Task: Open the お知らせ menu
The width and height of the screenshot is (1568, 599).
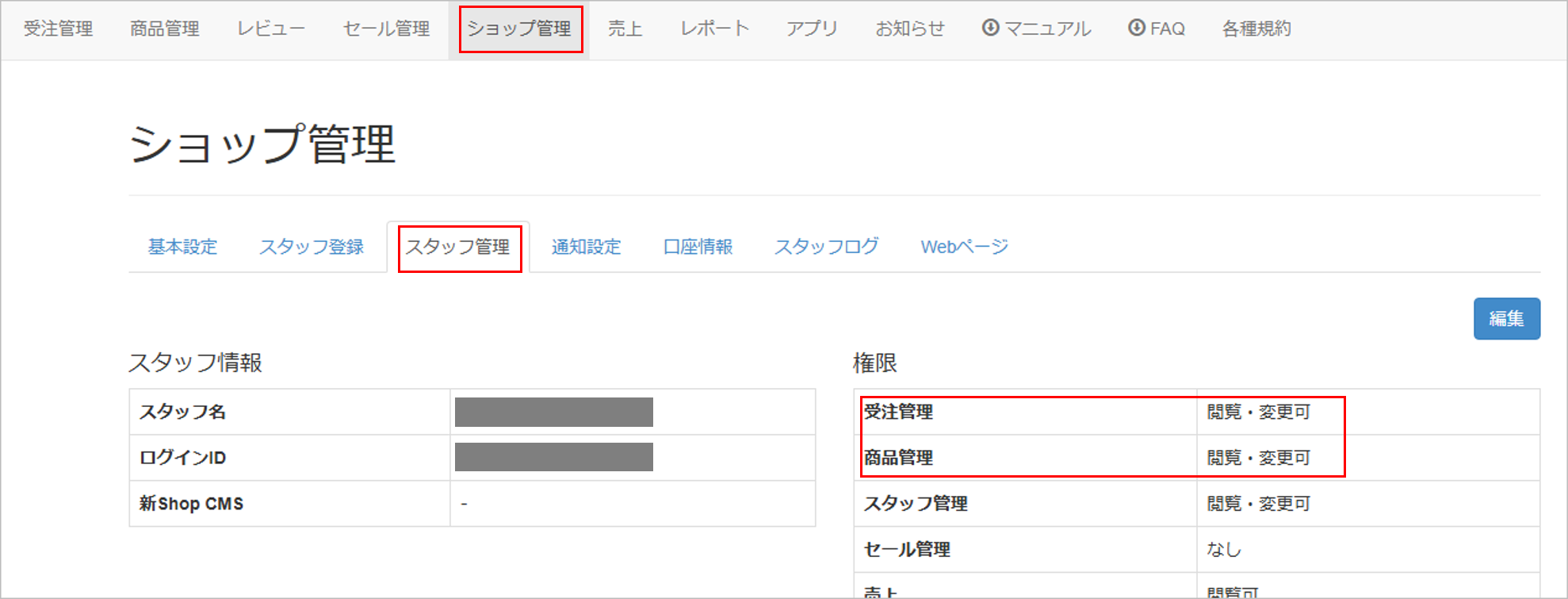Action: point(910,29)
